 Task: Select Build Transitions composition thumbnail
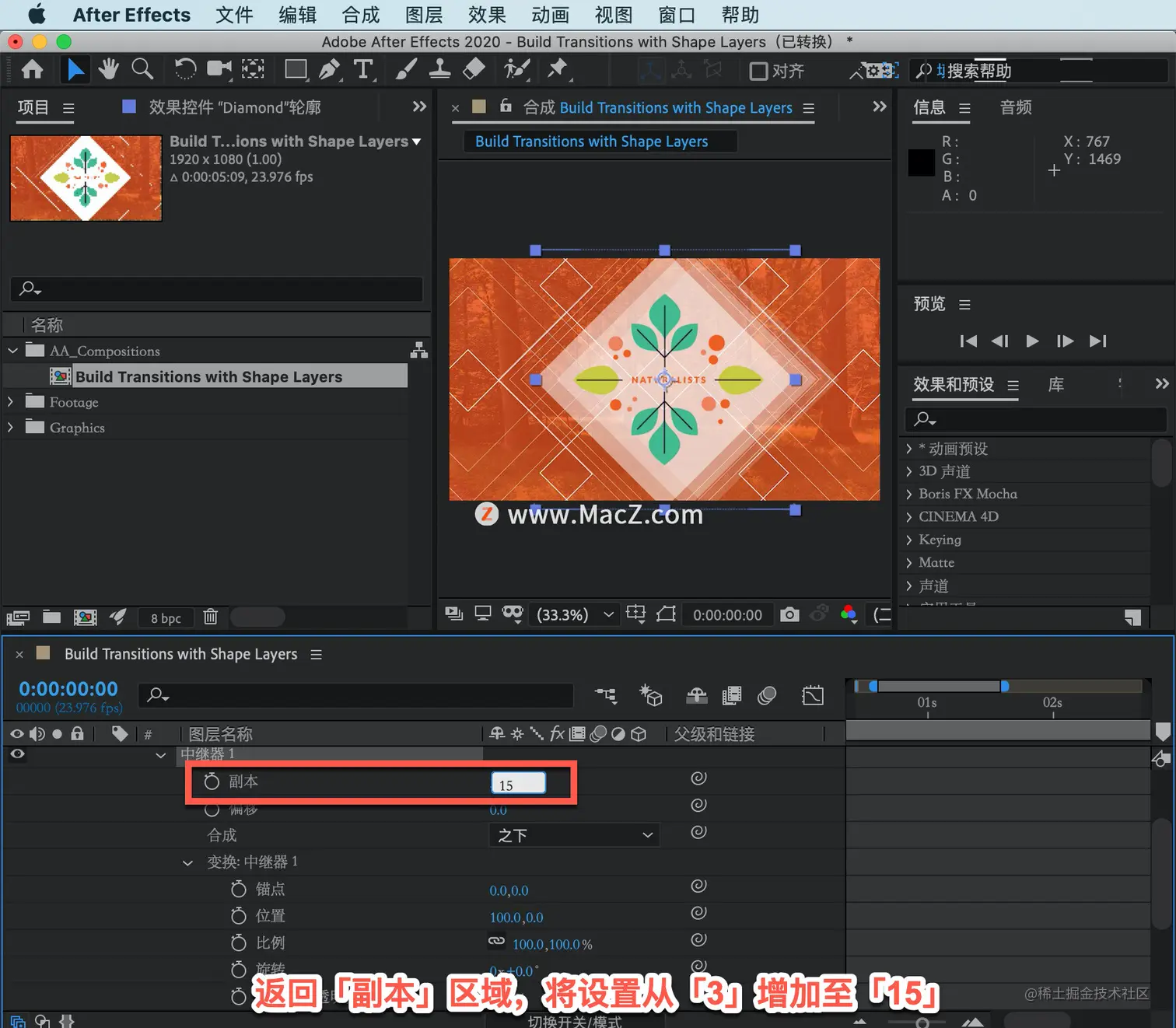tap(86, 178)
